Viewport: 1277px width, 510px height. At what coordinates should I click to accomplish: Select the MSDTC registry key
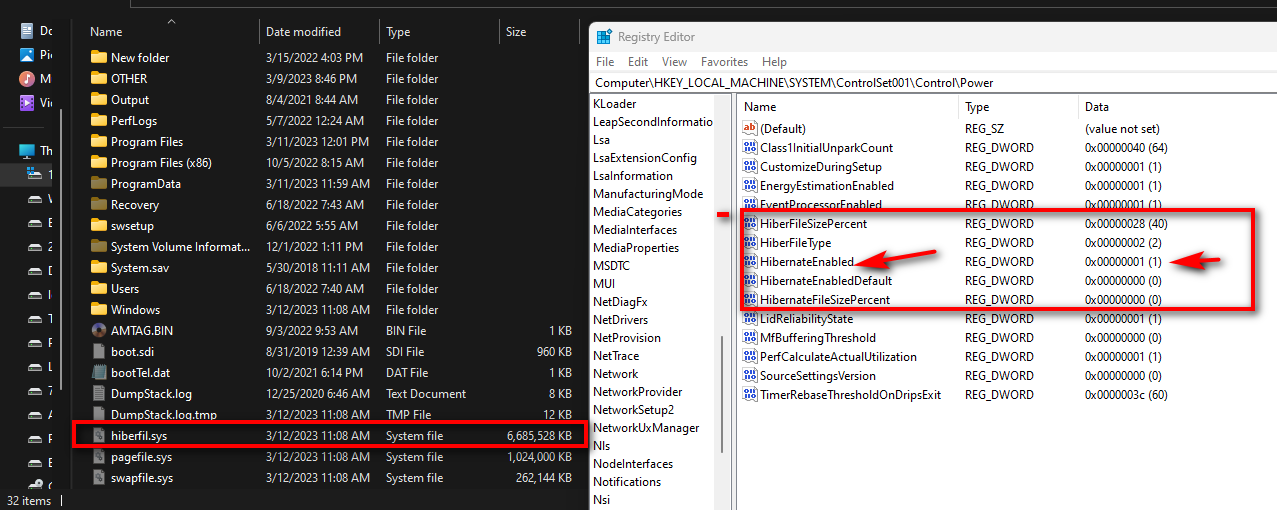[613, 265]
